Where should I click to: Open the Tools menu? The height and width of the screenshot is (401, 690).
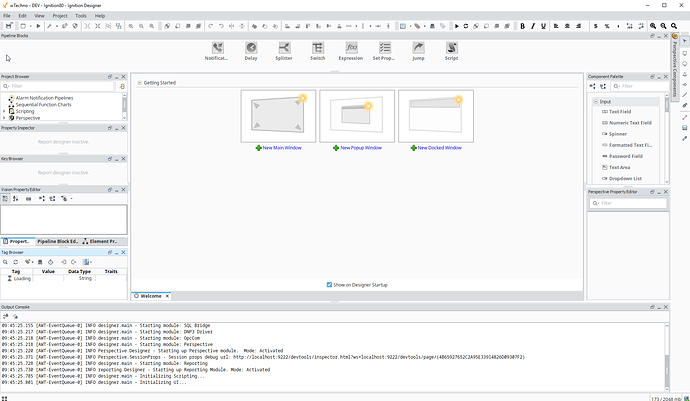(x=81, y=16)
